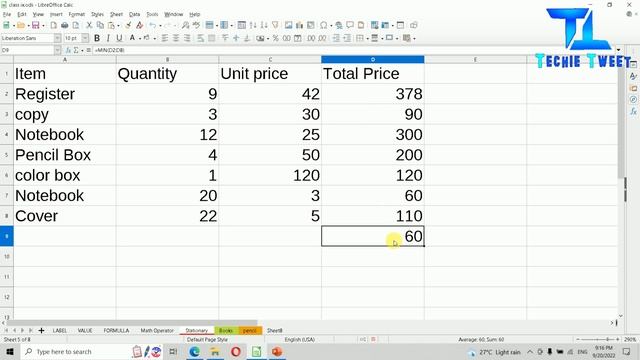Click the New spreadsheet icon

6,25
